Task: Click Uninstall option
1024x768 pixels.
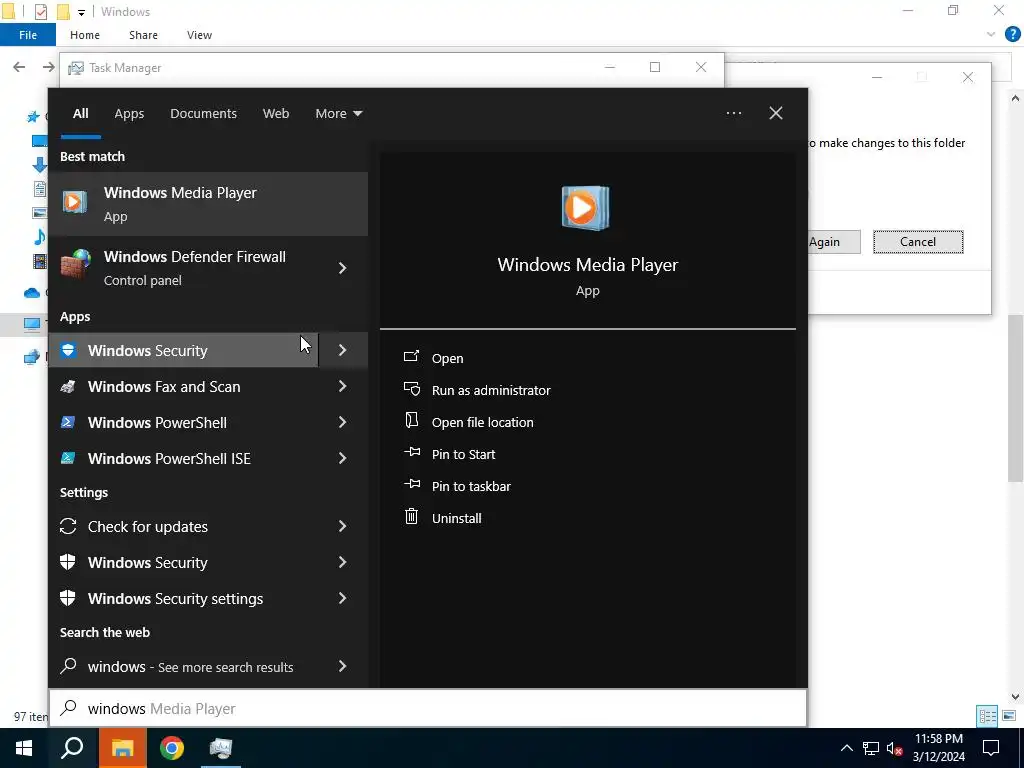Action: (456, 519)
